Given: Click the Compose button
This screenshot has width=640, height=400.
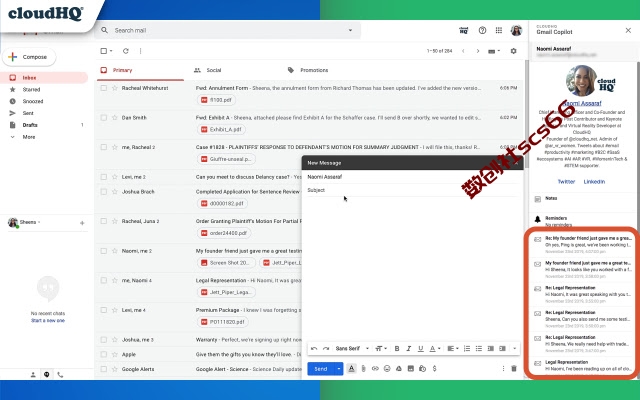Looking at the screenshot, I should coord(29,57).
